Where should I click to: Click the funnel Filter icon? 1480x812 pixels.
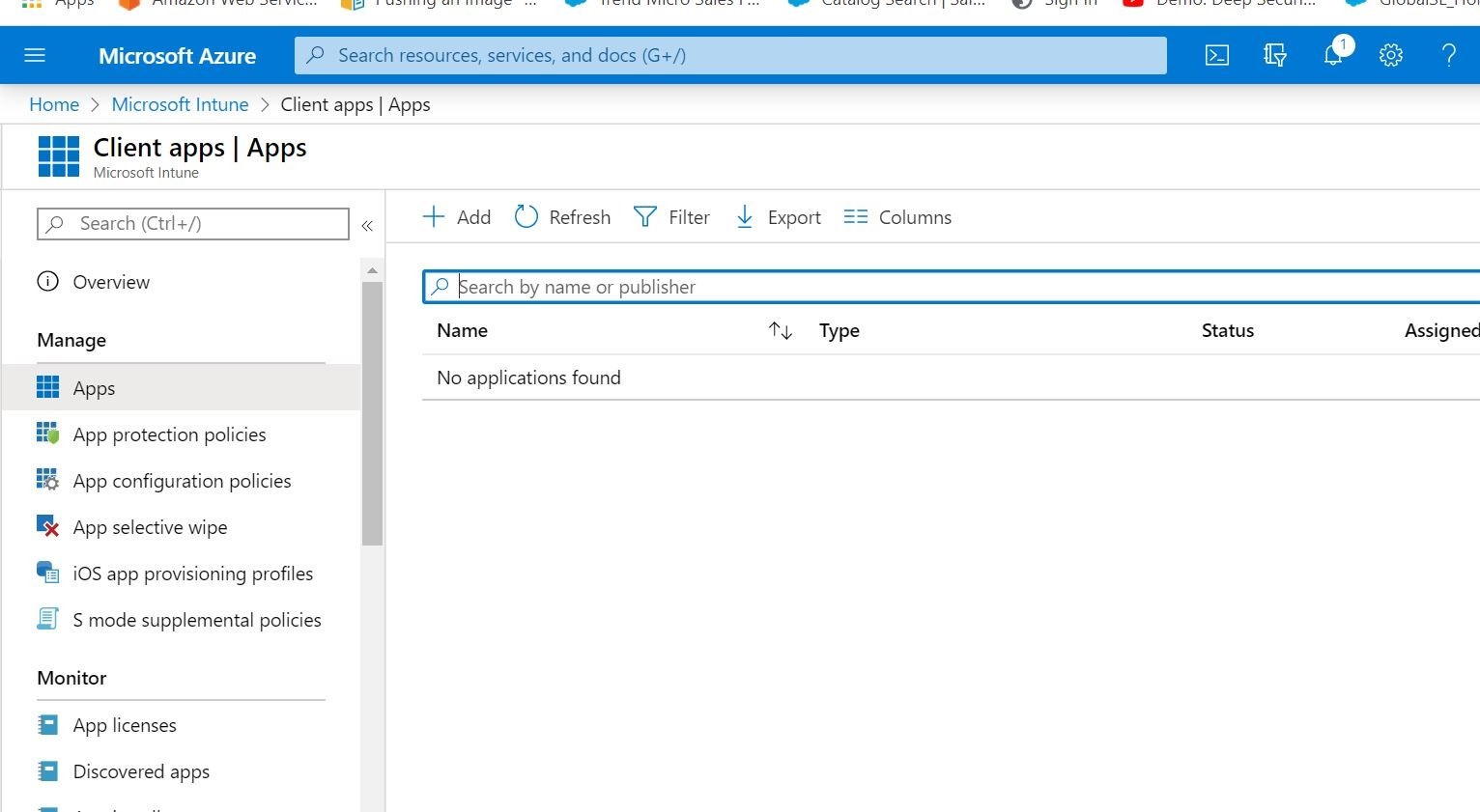coord(644,216)
